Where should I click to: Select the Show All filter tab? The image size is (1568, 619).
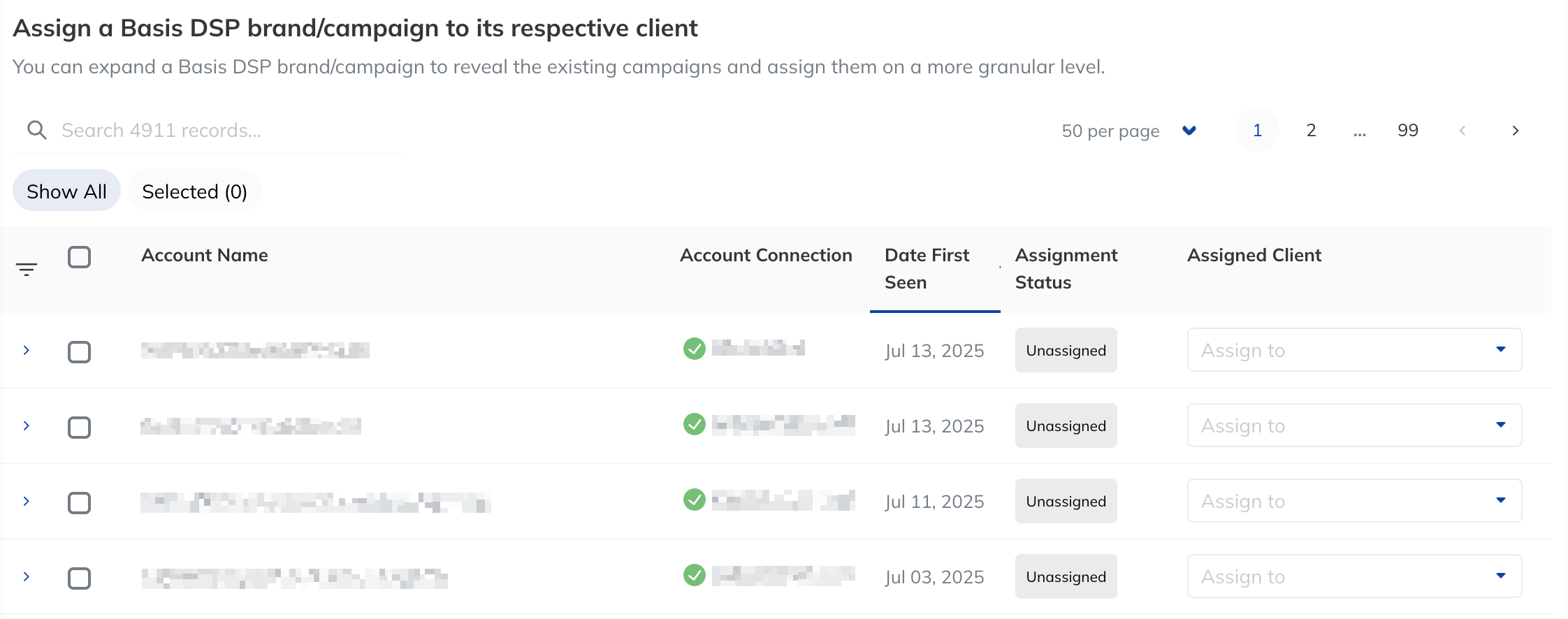point(66,191)
